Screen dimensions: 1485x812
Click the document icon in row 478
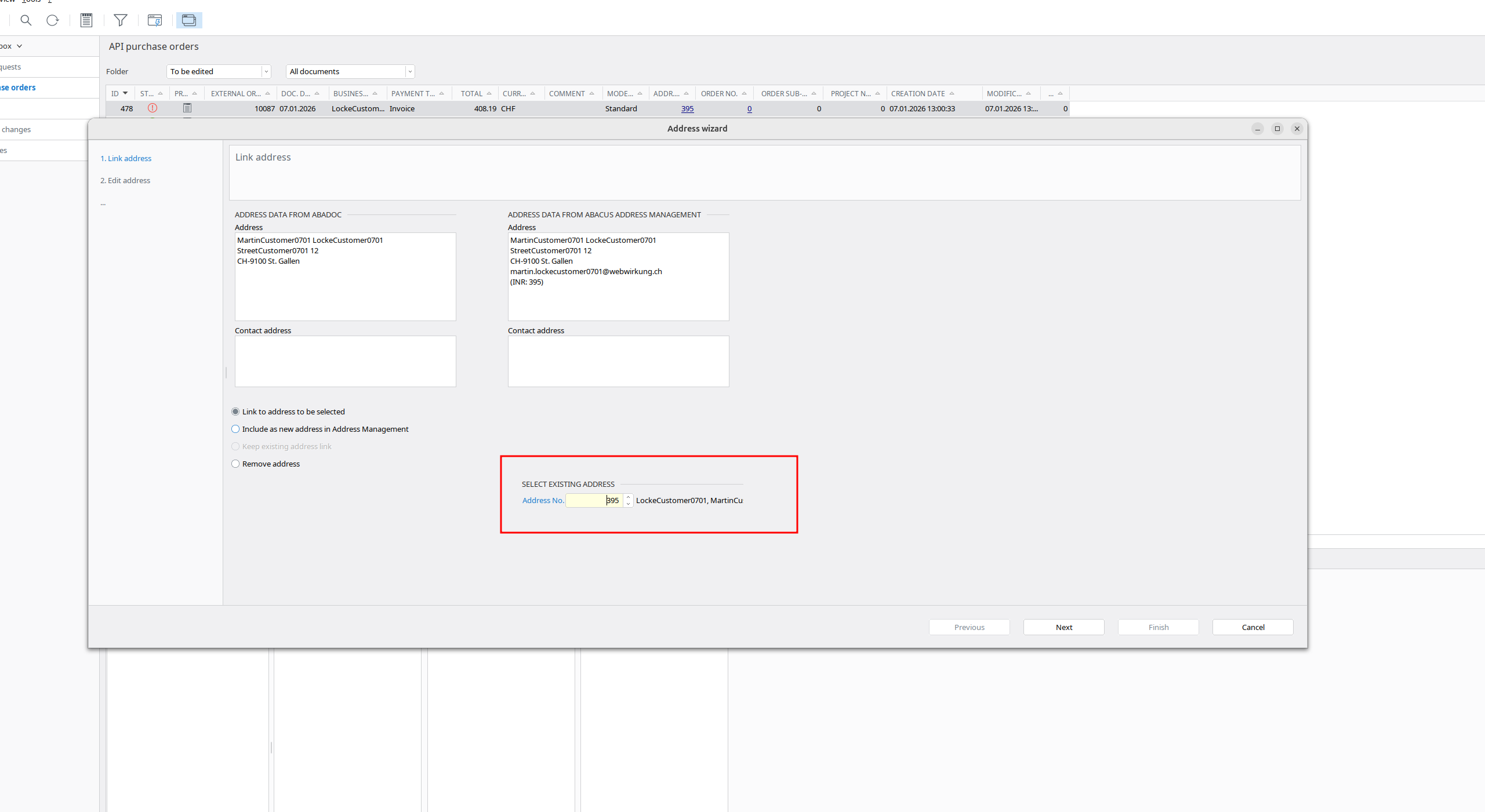click(x=187, y=108)
